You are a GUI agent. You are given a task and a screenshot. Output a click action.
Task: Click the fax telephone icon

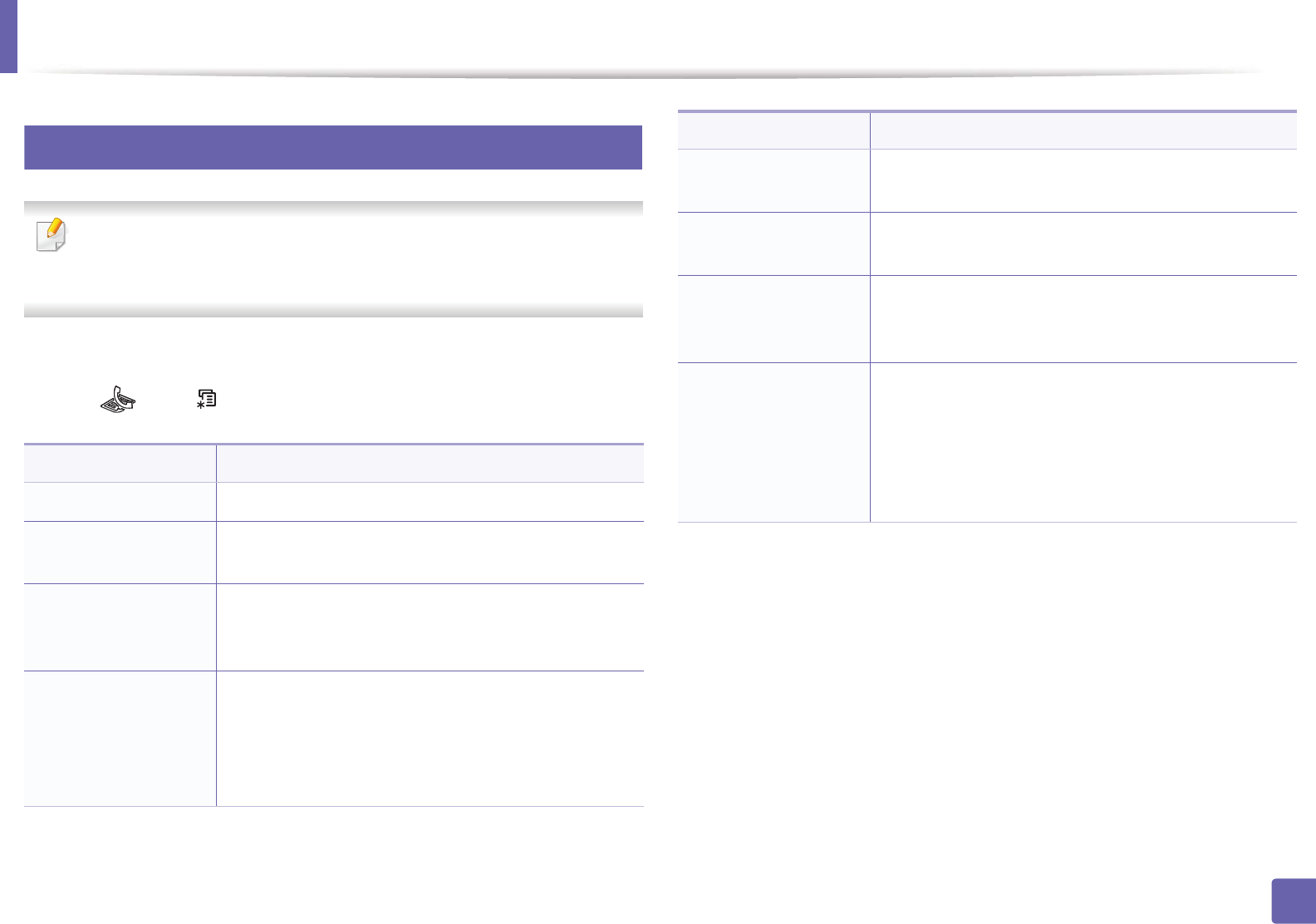117,401
